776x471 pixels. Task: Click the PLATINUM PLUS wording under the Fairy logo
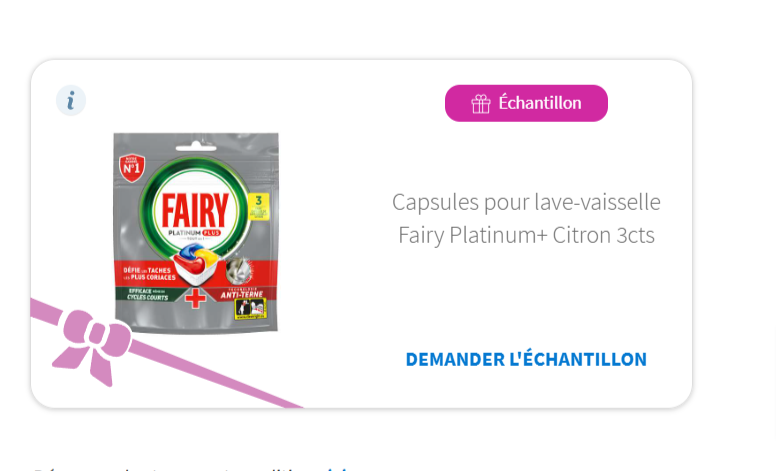194,233
